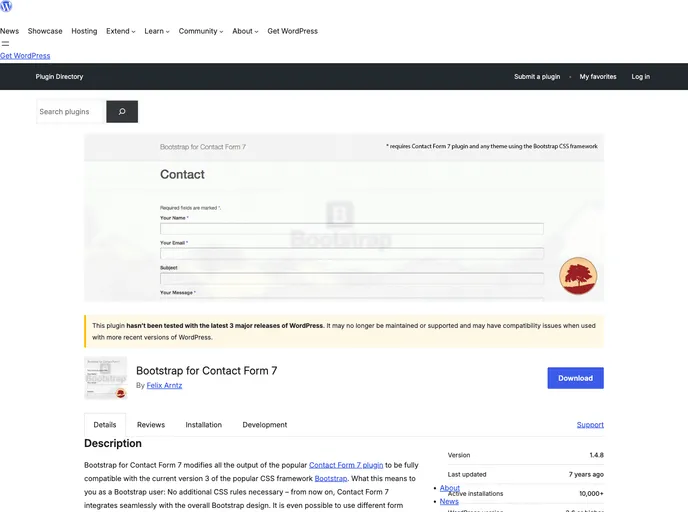
Task: Switch to the Installation tab
Action: [204, 425]
